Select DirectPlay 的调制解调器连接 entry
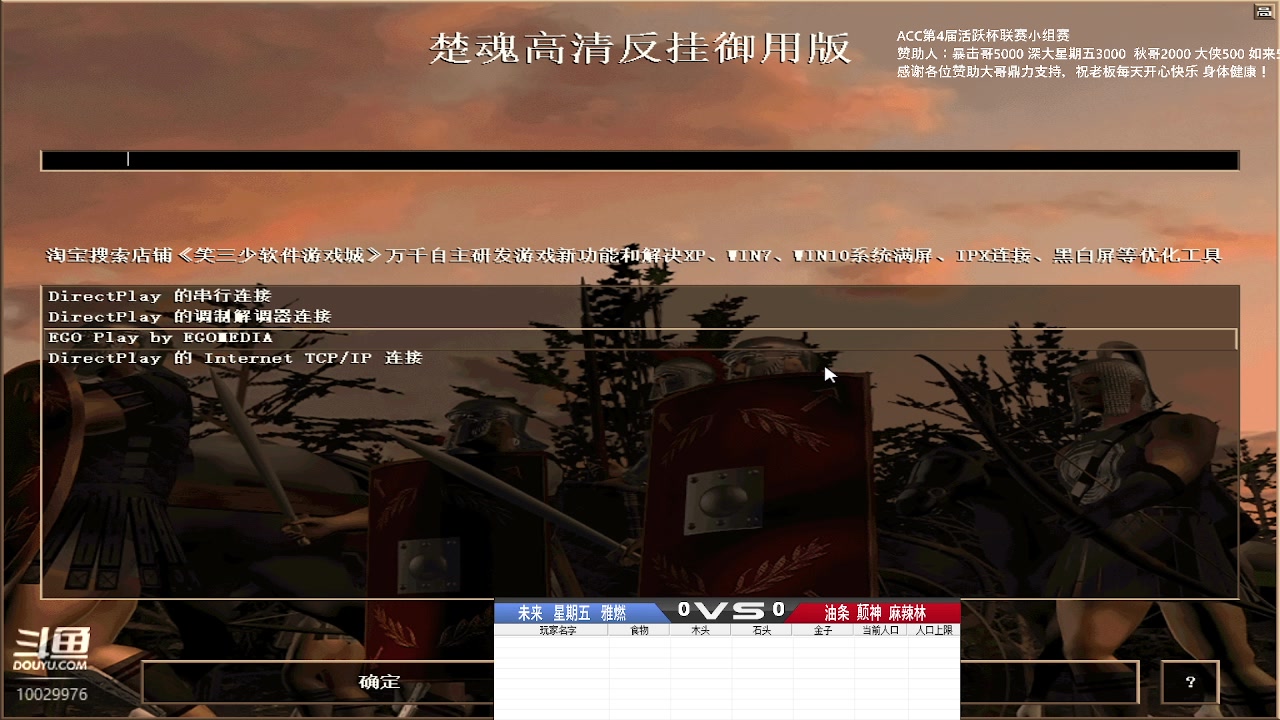The image size is (1280, 720). point(640,316)
